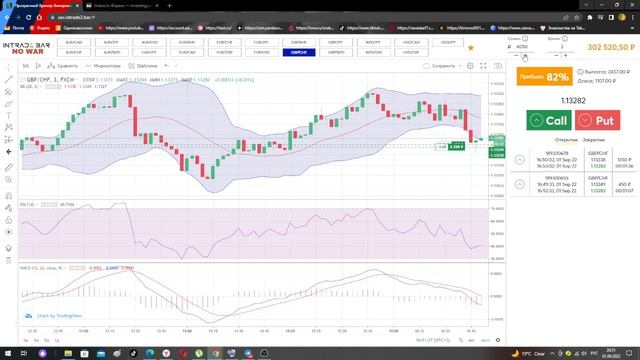The image size is (640, 360).
Task: Click the orange 82% profit badge
Action: [544, 77]
